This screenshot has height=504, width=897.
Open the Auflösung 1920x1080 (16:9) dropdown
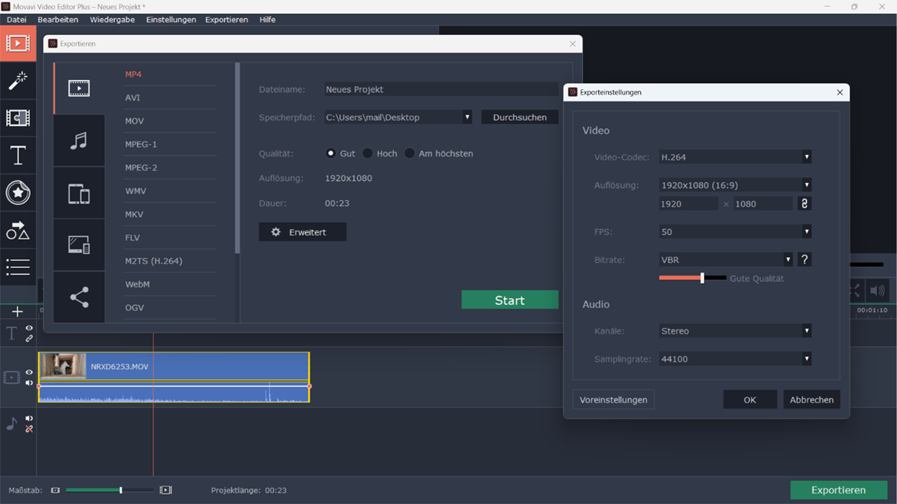click(735, 185)
